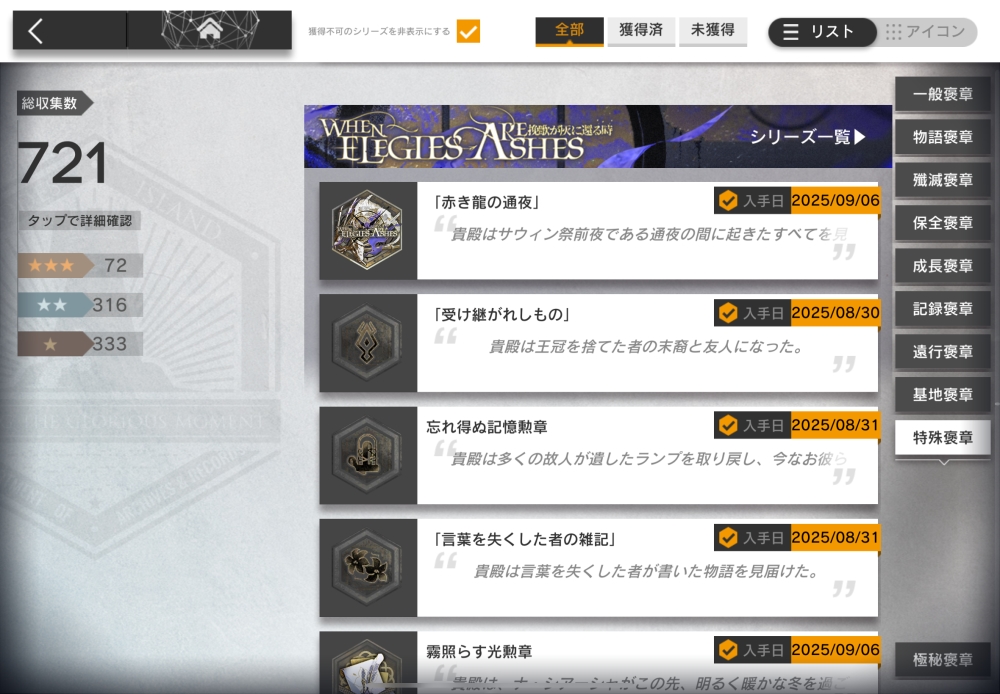Tap the 忘れ得ぬ記憶勲章 lamp medal icon

click(x=367, y=455)
